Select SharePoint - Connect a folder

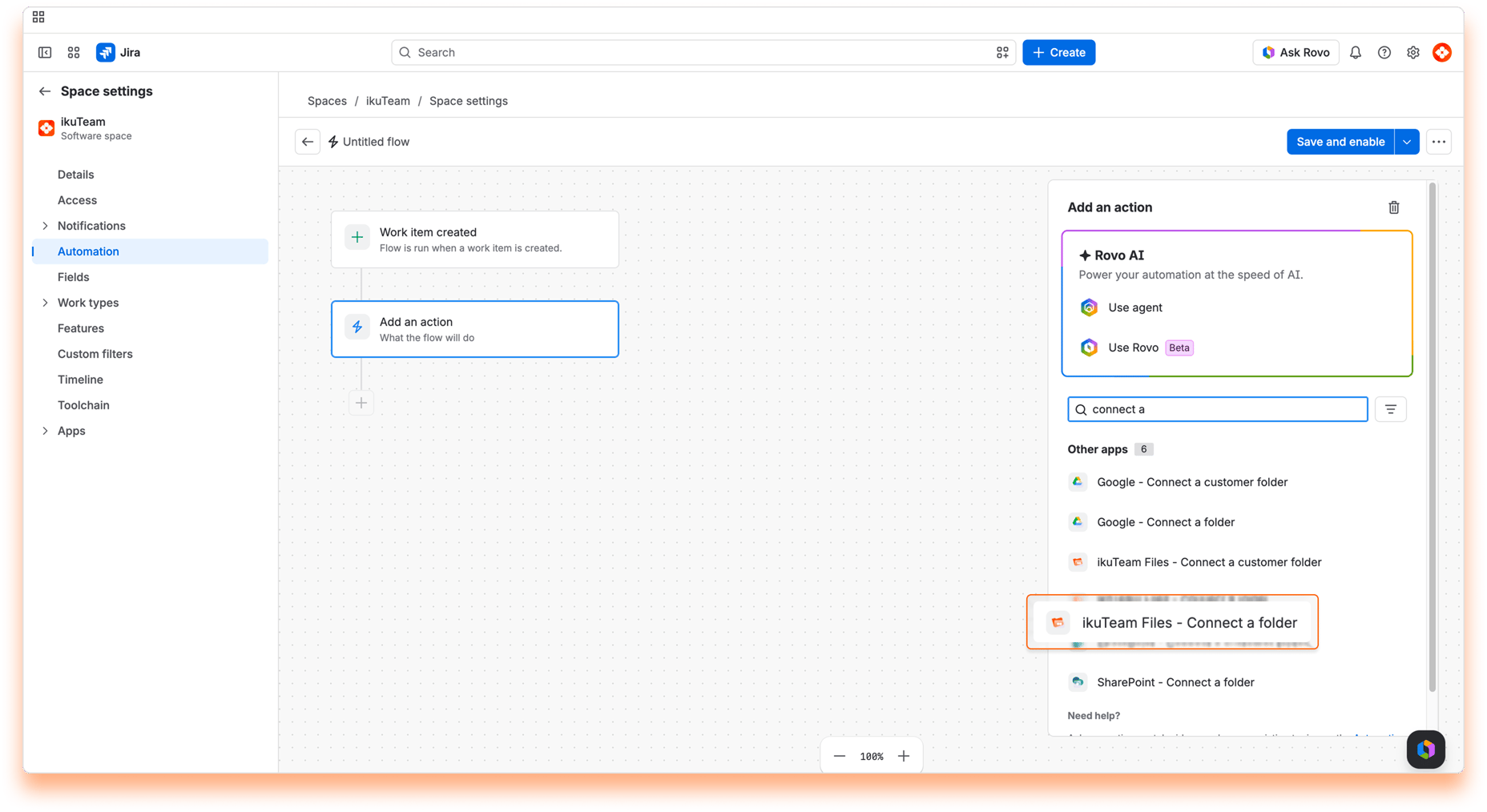point(1161,682)
